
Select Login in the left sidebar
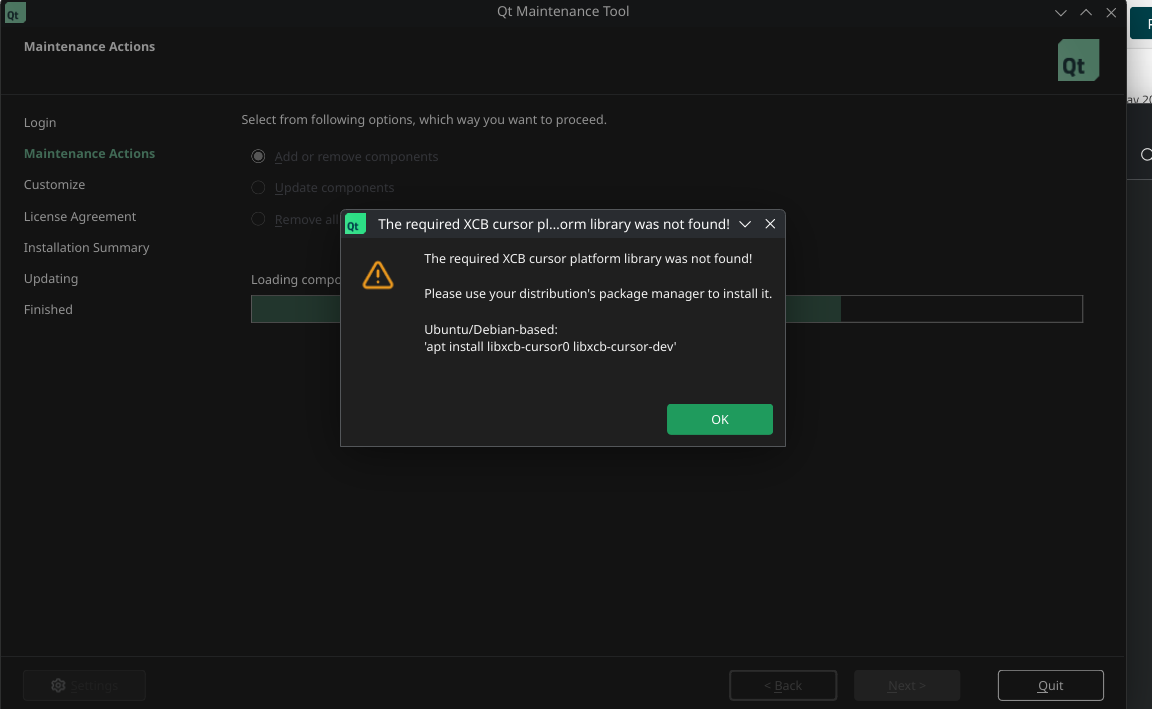(x=40, y=122)
